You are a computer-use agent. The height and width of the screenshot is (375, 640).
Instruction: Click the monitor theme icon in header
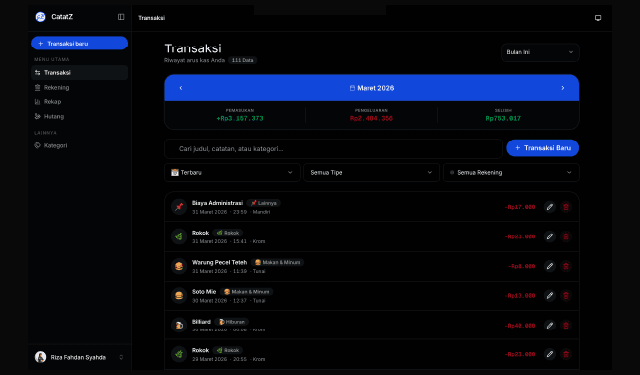(x=598, y=18)
